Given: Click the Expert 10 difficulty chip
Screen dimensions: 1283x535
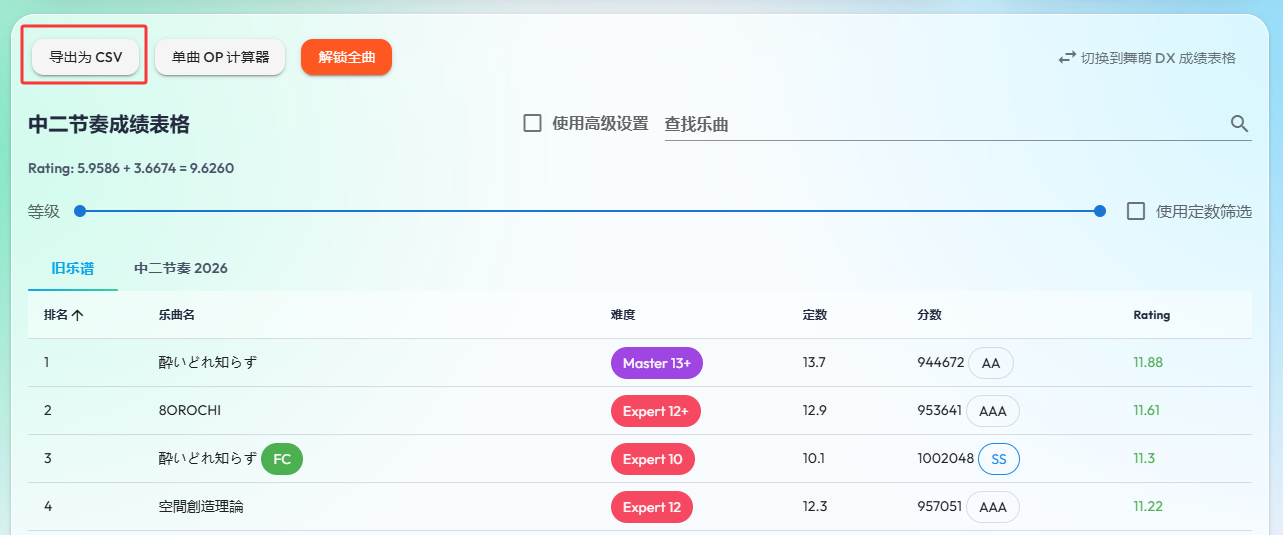Looking at the screenshot, I should coord(652,459).
